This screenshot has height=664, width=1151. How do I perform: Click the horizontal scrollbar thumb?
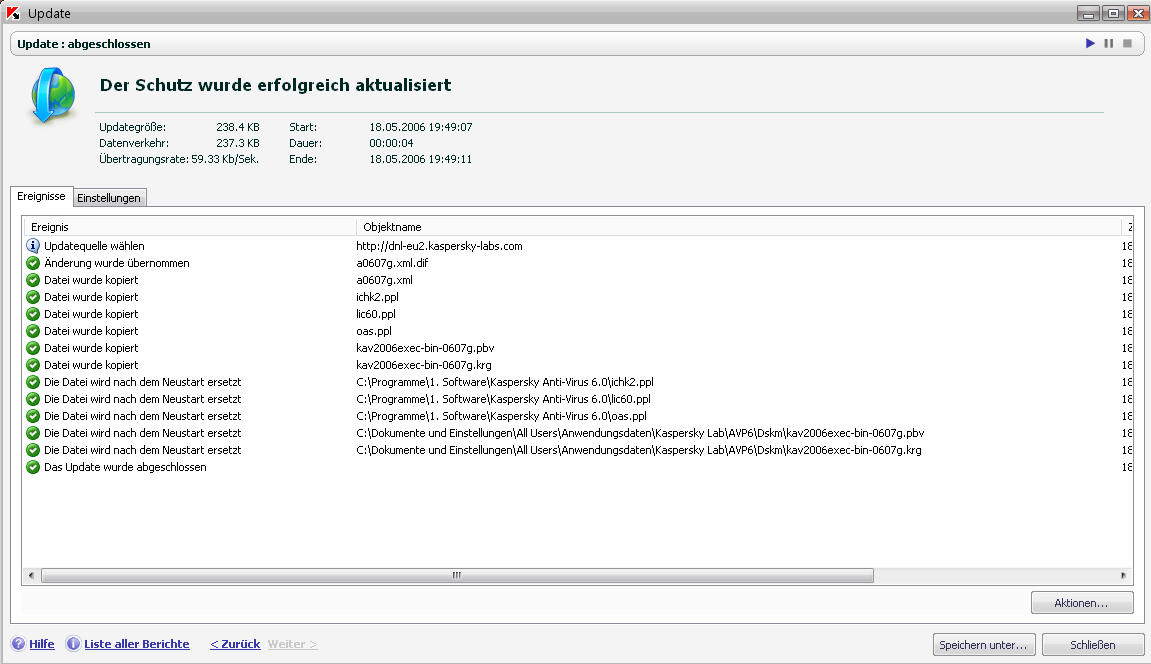(457, 575)
